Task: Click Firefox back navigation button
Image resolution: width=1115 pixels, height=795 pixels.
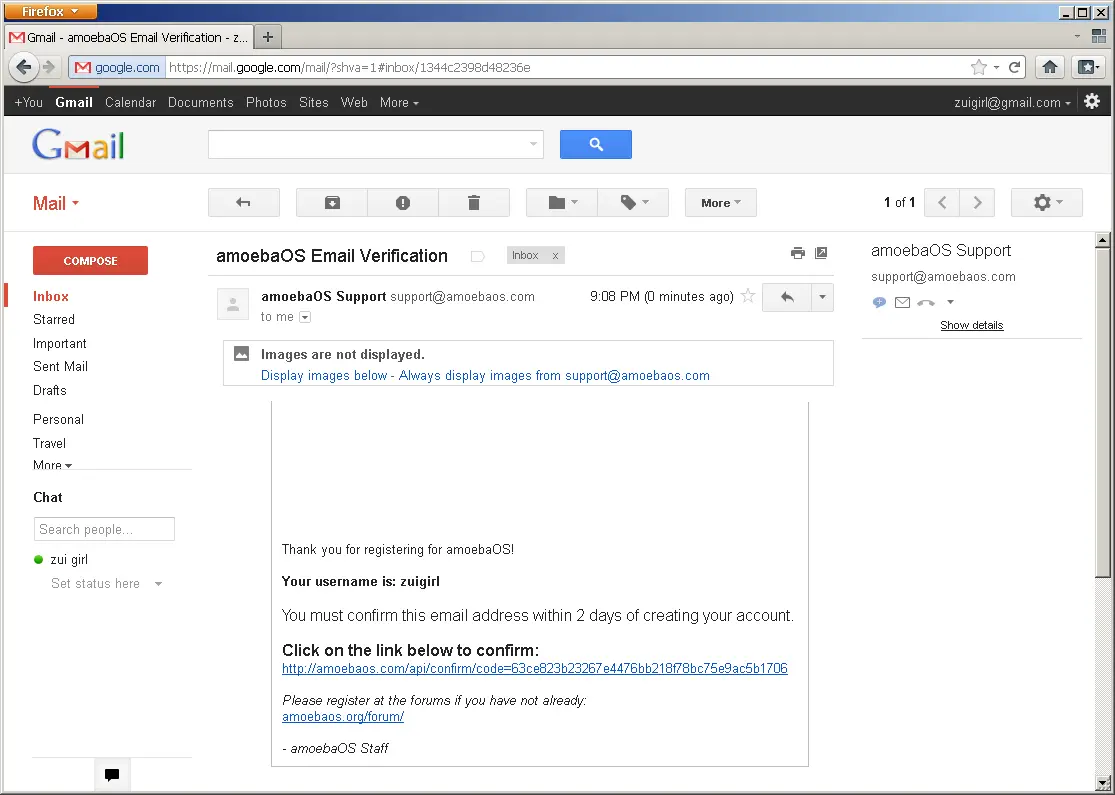Action: point(23,67)
